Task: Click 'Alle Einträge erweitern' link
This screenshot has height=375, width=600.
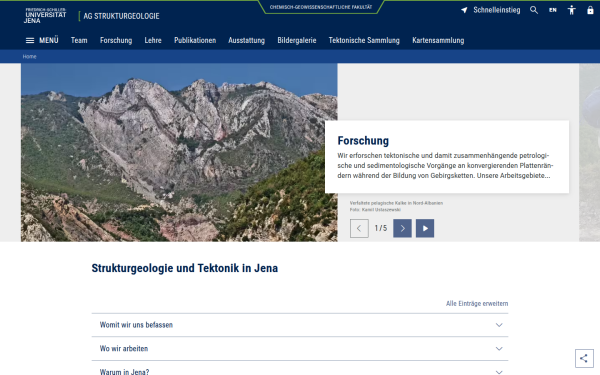Action: point(477,303)
